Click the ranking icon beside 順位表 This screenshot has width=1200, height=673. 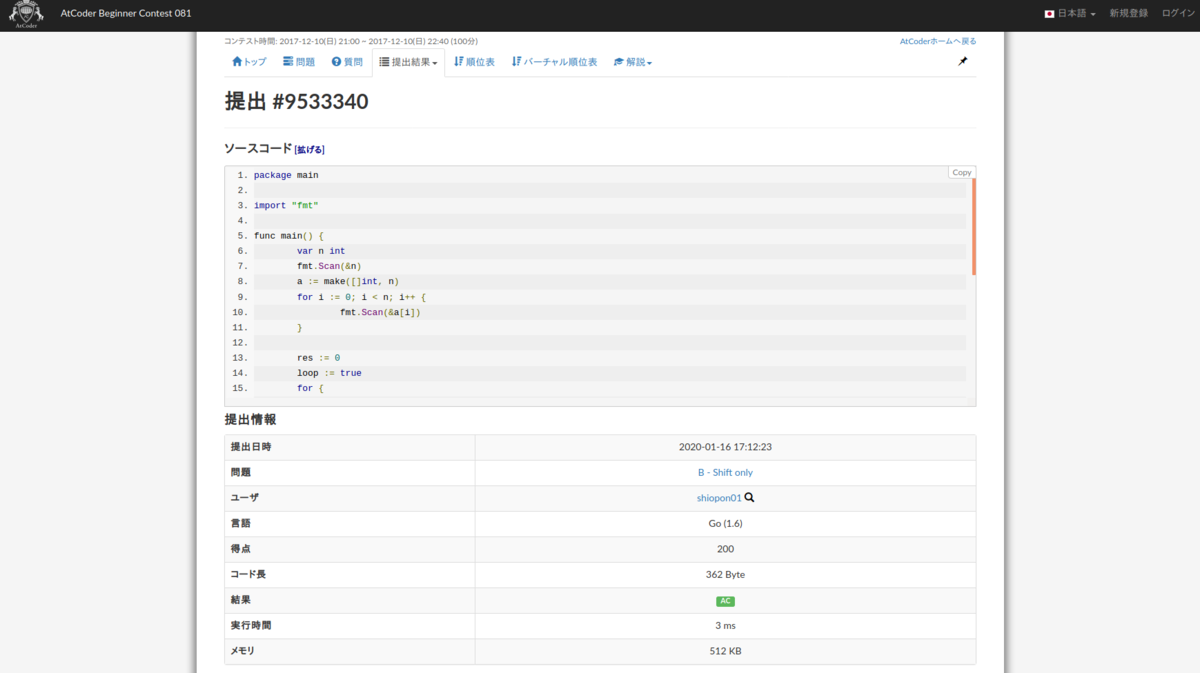458,61
